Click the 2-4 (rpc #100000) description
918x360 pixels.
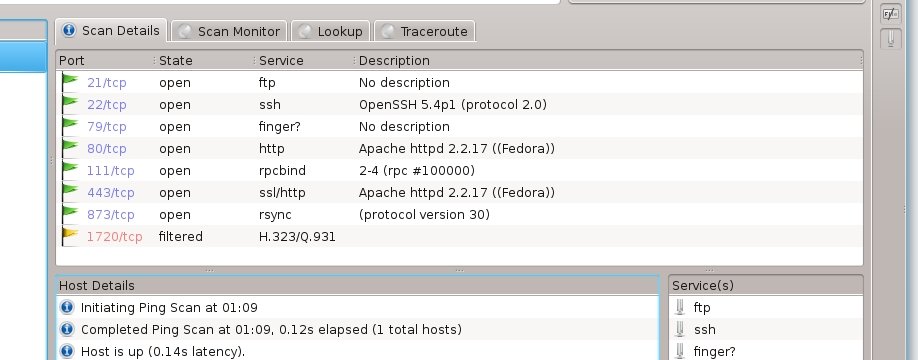pyautogui.click(x=417, y=171)
